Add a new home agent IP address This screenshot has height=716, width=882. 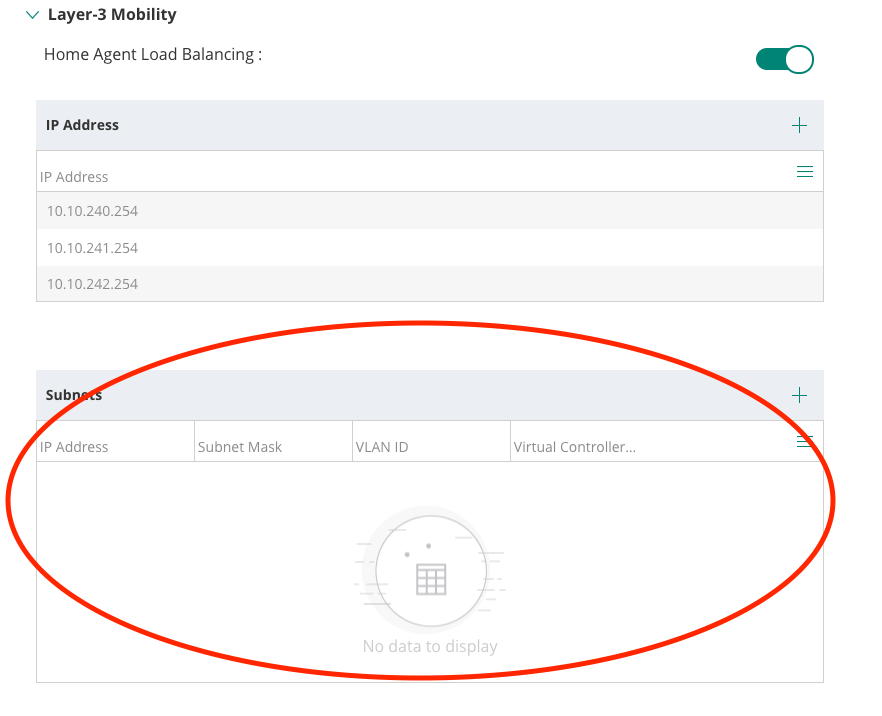799,125
